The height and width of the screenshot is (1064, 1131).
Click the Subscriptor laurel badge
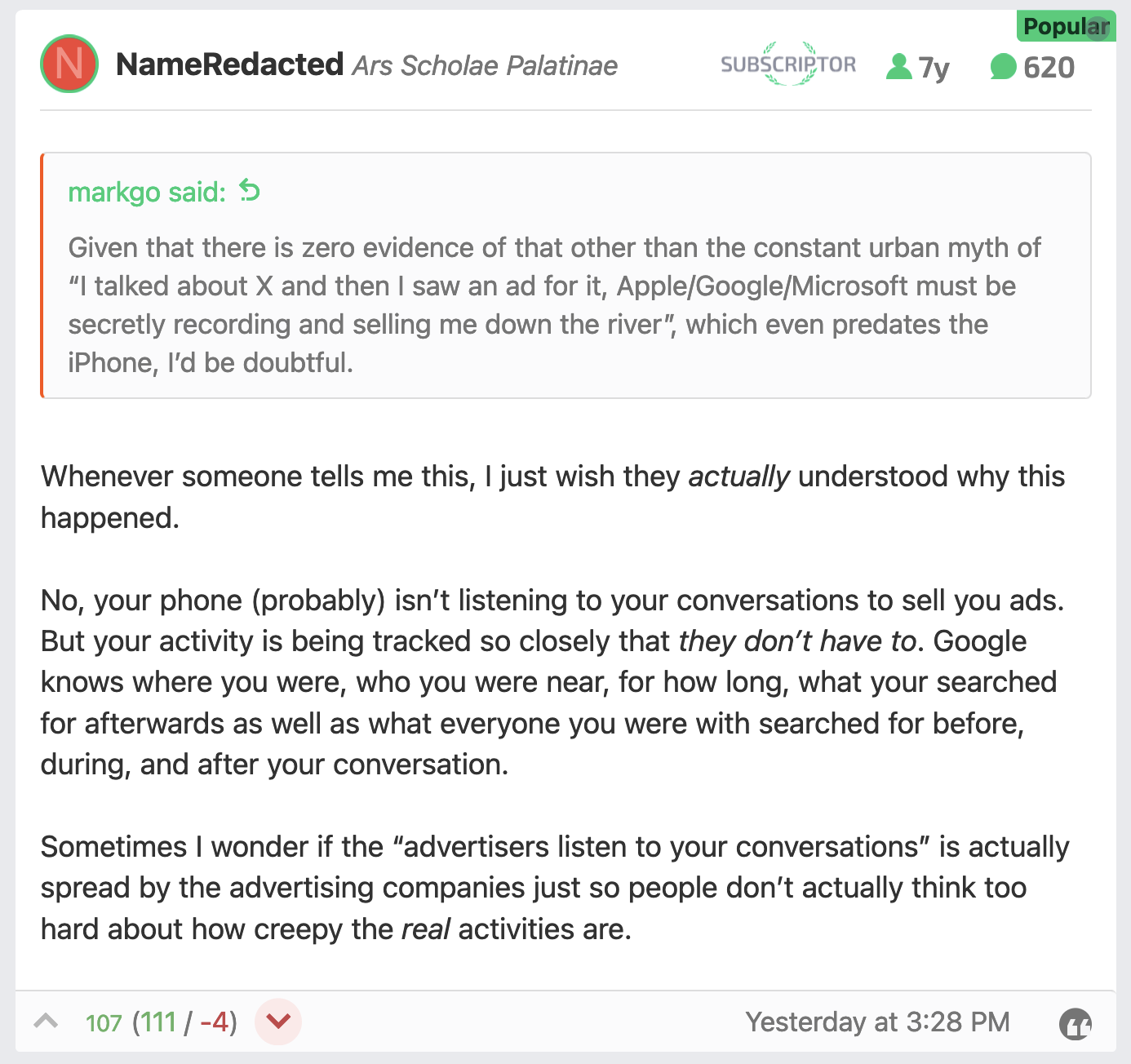(788, 64)
